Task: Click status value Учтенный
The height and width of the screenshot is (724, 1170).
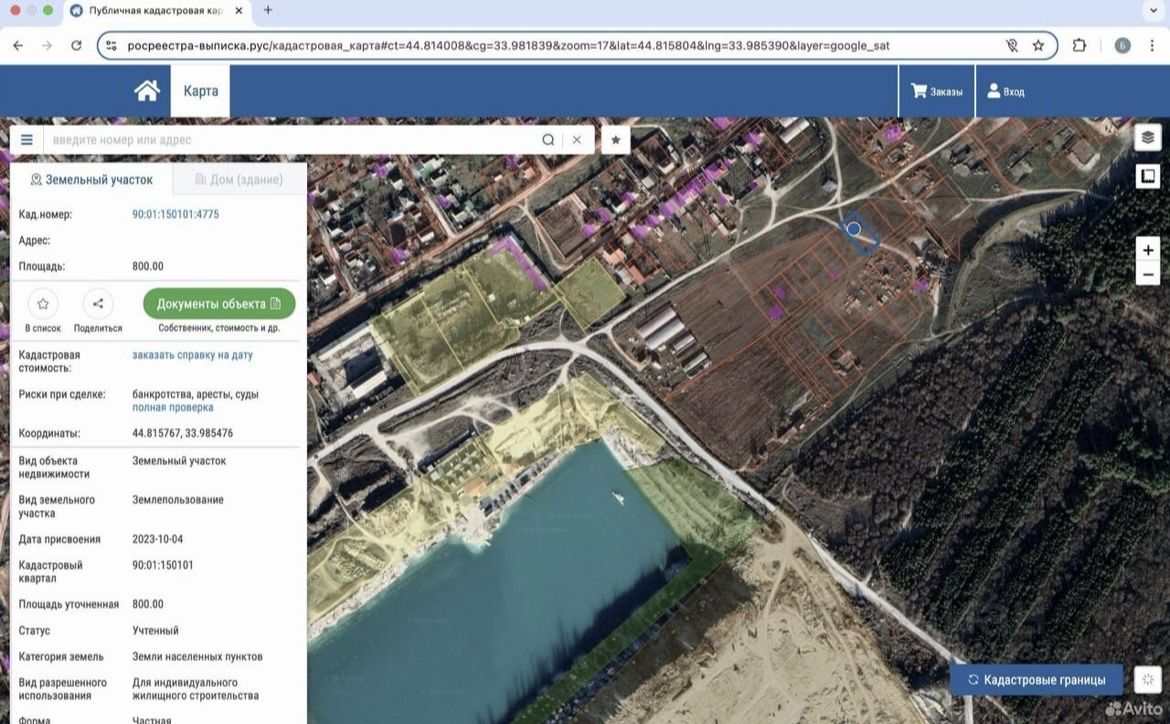Action: coord(155,631)
